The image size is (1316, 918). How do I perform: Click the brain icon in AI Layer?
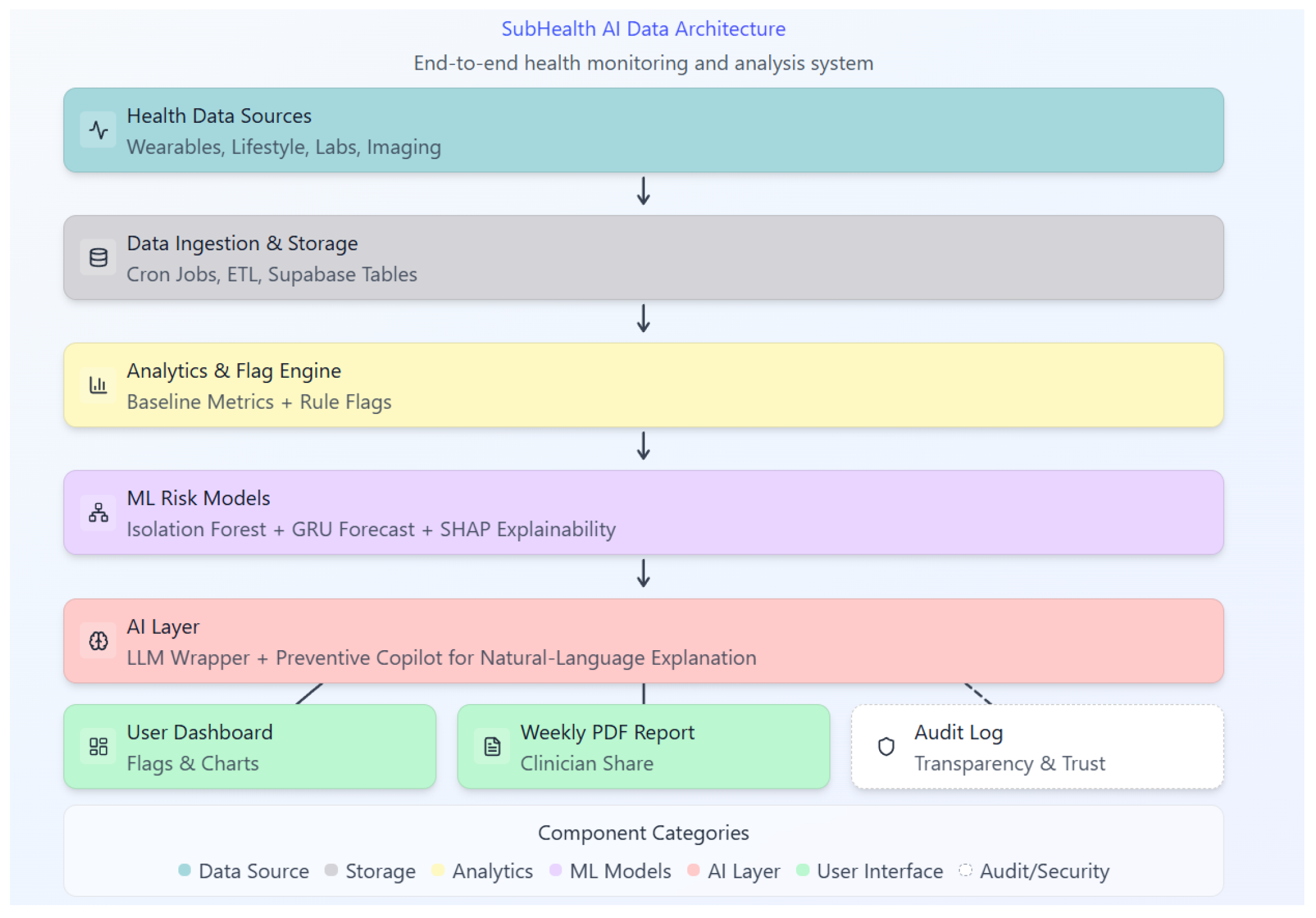tap(98, 641)
